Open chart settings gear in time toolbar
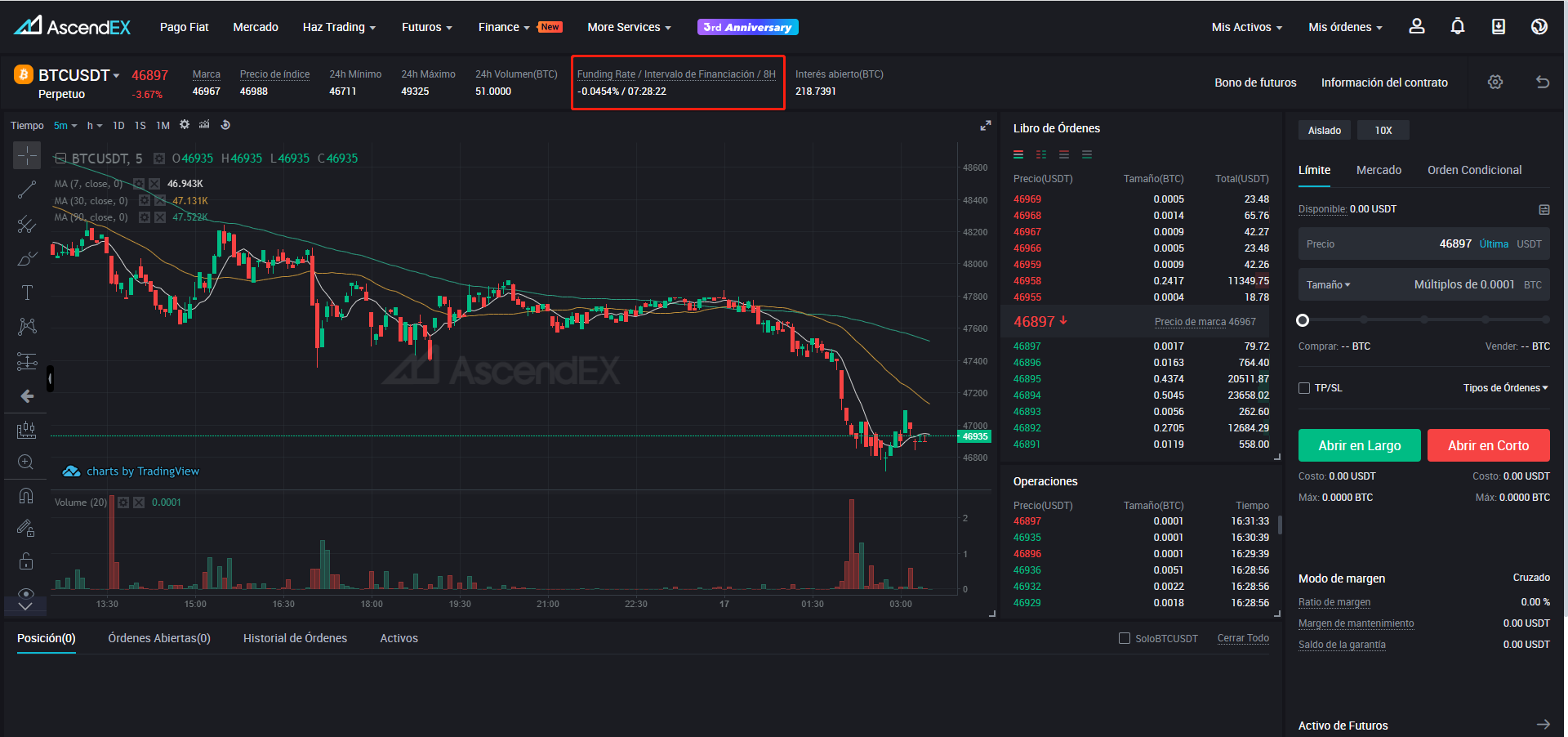This screenshot has height=737, width=1568. (185, 125)
